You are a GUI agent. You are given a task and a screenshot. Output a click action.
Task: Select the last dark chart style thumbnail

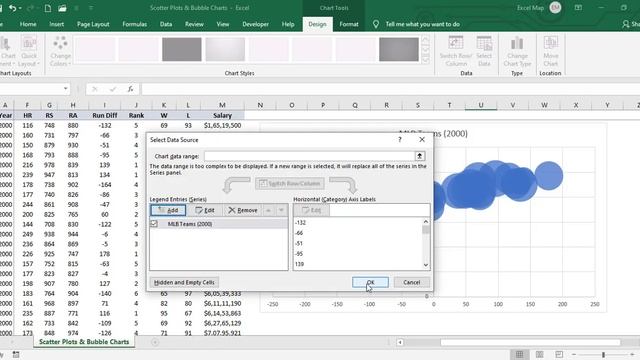coord(399,49)
